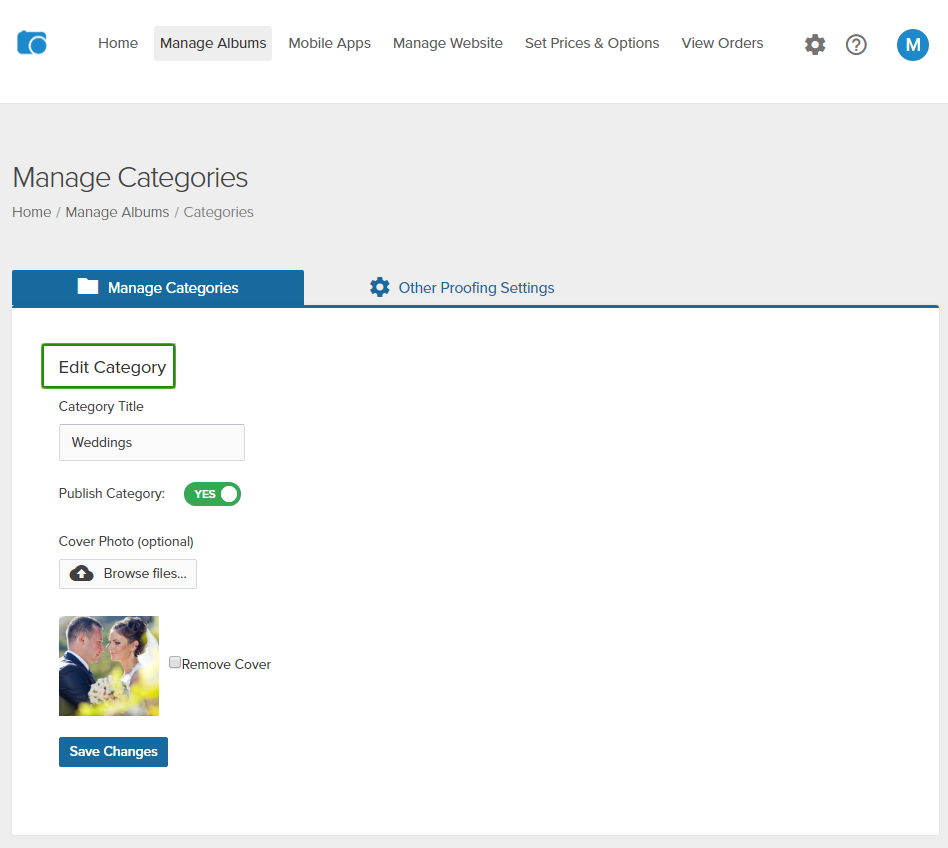Screen dimensions: 948x848
Task: Click Manage Albums breadcrumb link
Action: click(117, 212)
